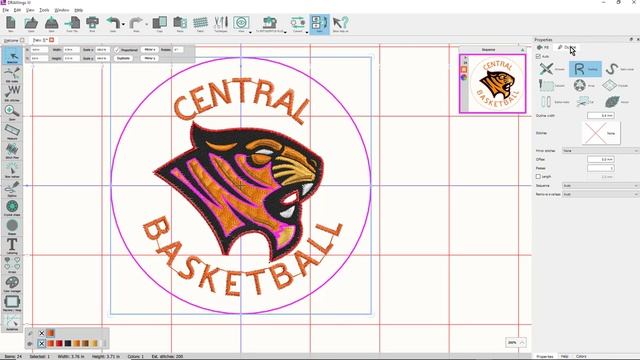
Task: Click the View eye icon
Action: click(241, 23)
